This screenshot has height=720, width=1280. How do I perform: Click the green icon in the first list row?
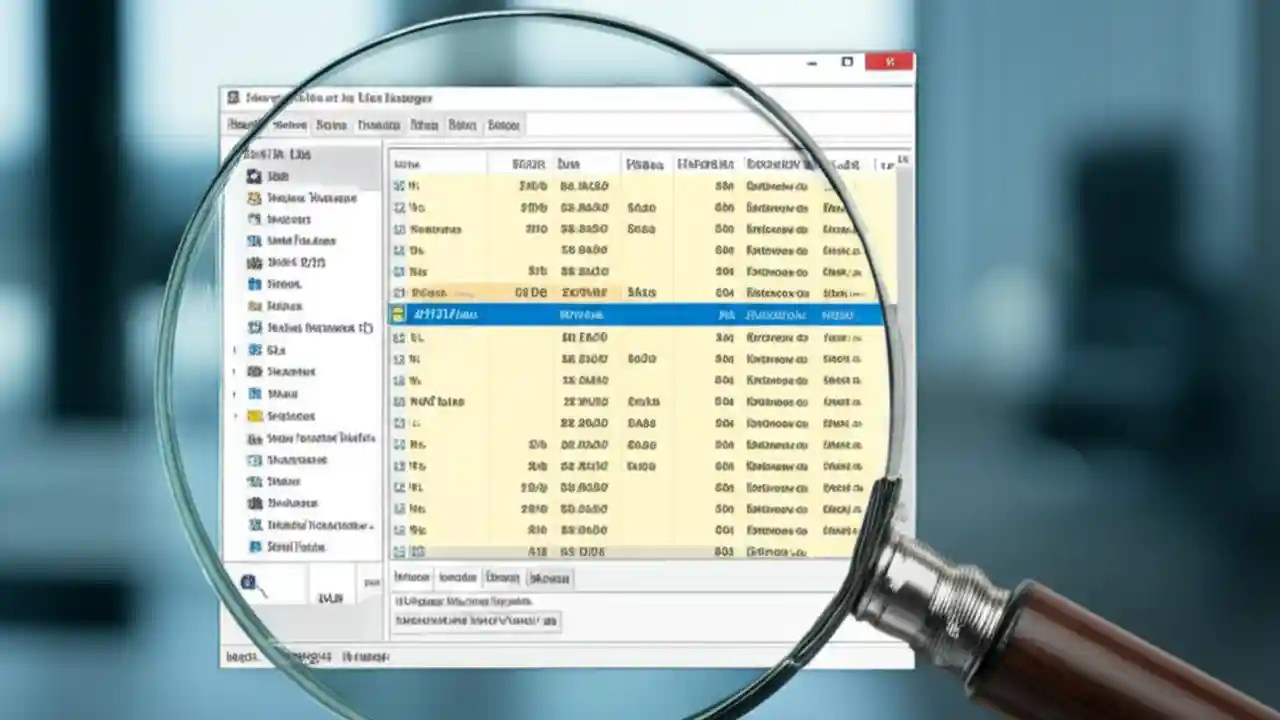click(x=398, y=186)
